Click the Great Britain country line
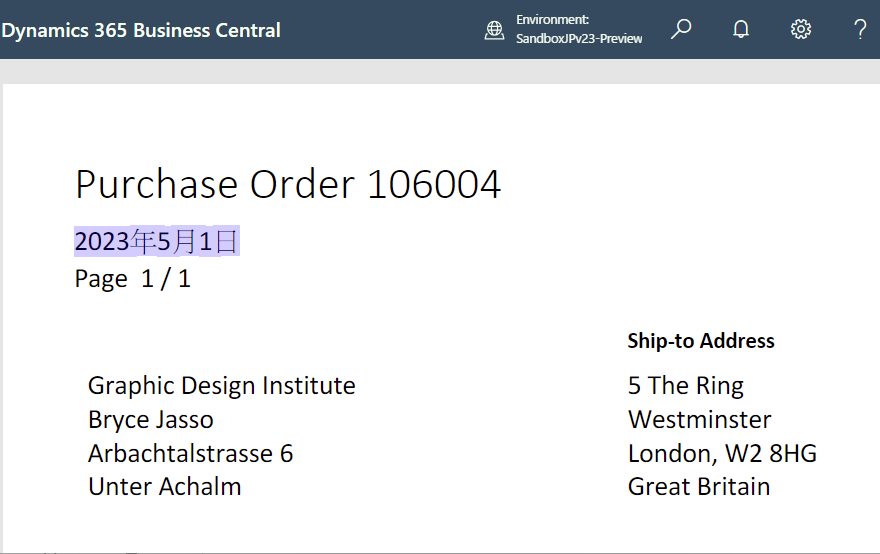 (699, 487)
